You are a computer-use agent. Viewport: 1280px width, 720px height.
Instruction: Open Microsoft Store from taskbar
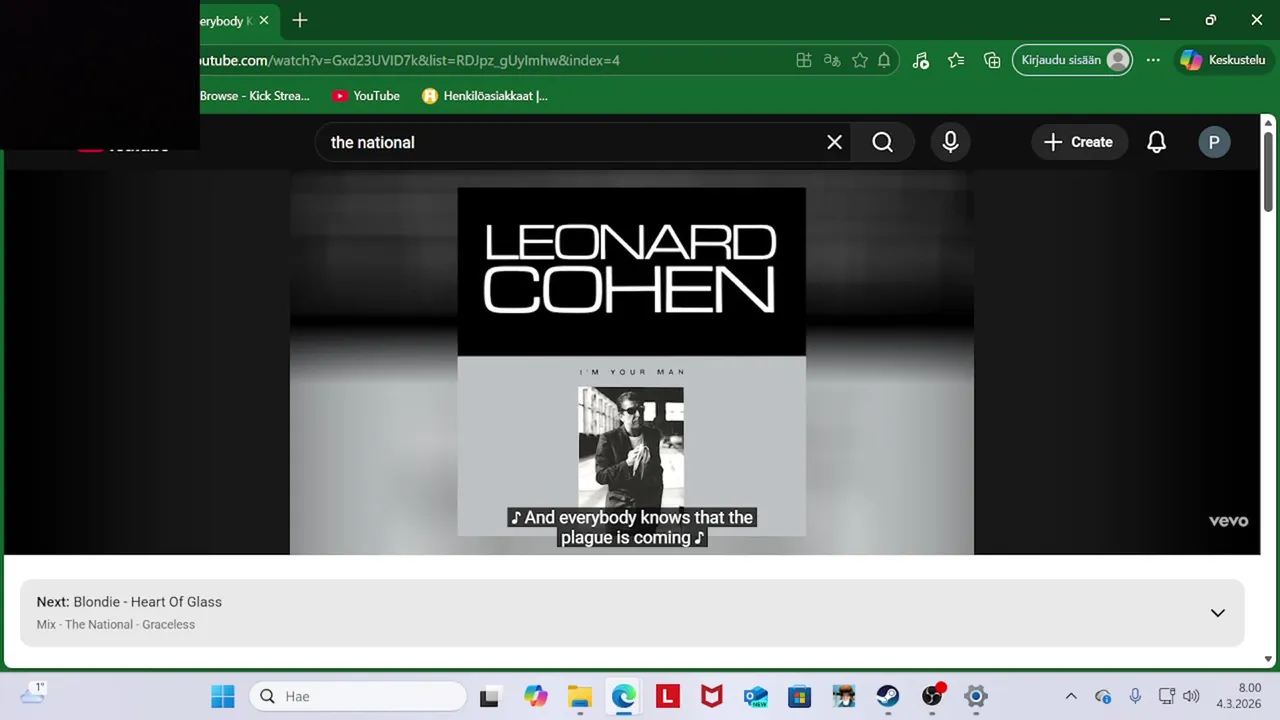tap(800, 696)
